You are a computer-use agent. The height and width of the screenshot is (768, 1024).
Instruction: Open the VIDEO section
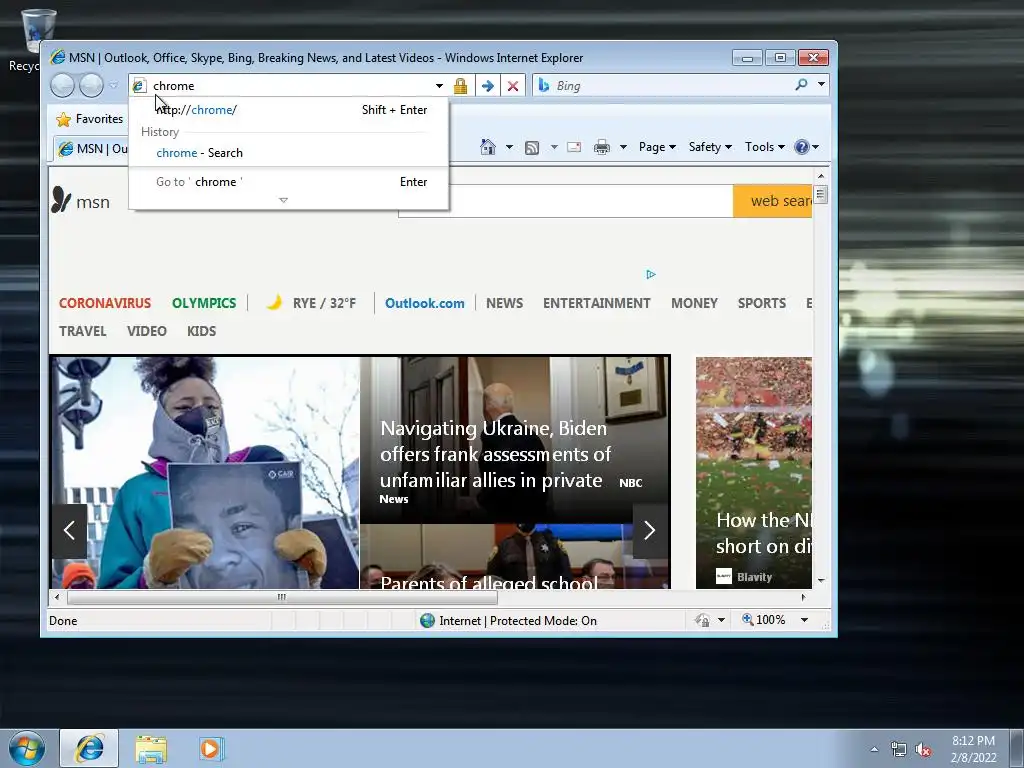coord(147,331)
